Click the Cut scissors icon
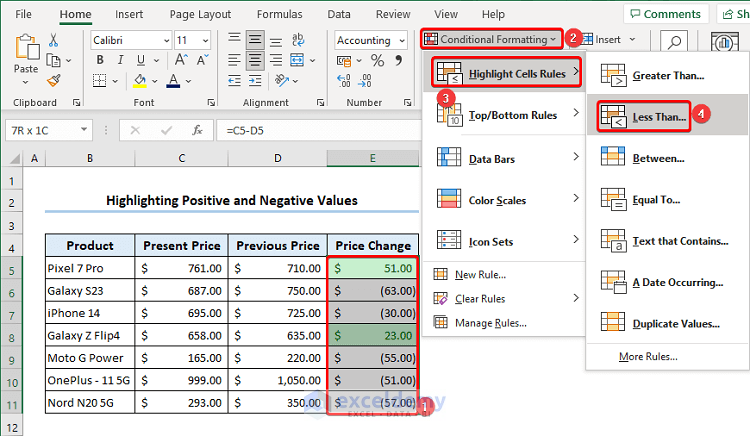The width and height of the screenshot is (750, 436). 53,40
